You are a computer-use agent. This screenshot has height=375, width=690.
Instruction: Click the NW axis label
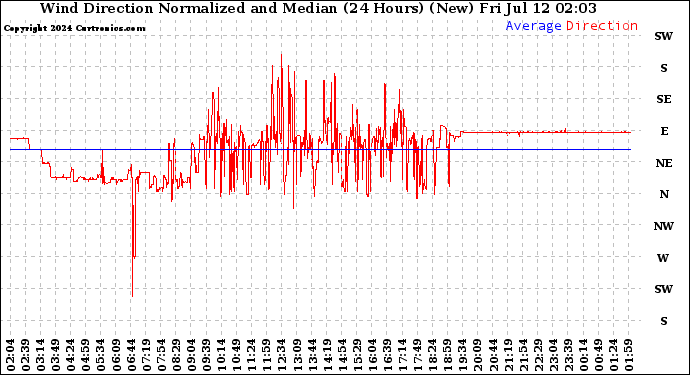point(664,226)
